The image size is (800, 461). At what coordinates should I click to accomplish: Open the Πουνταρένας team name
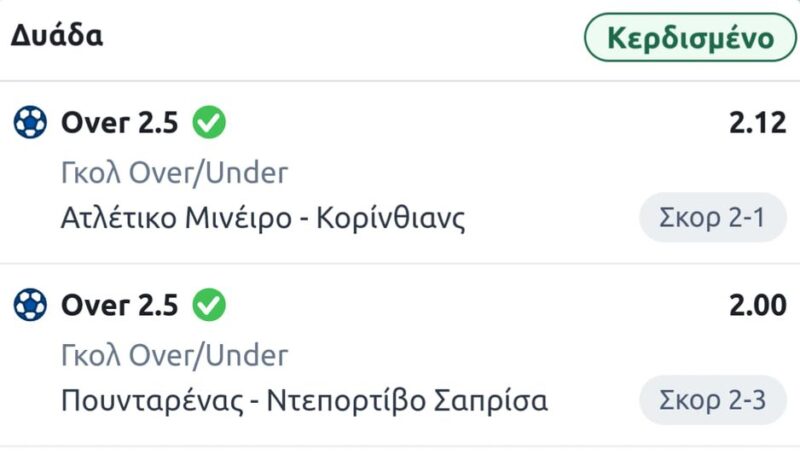pos(147,400)
